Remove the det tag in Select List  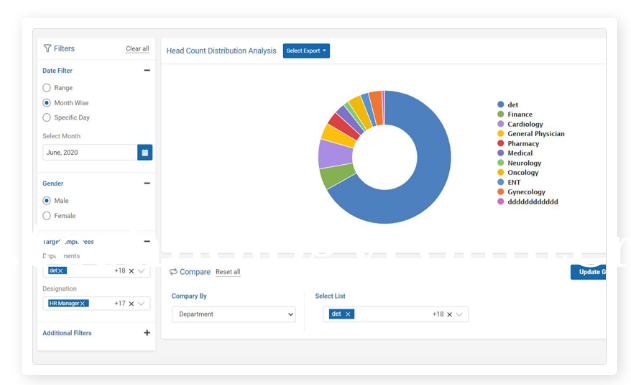click(x=348, y=314)
